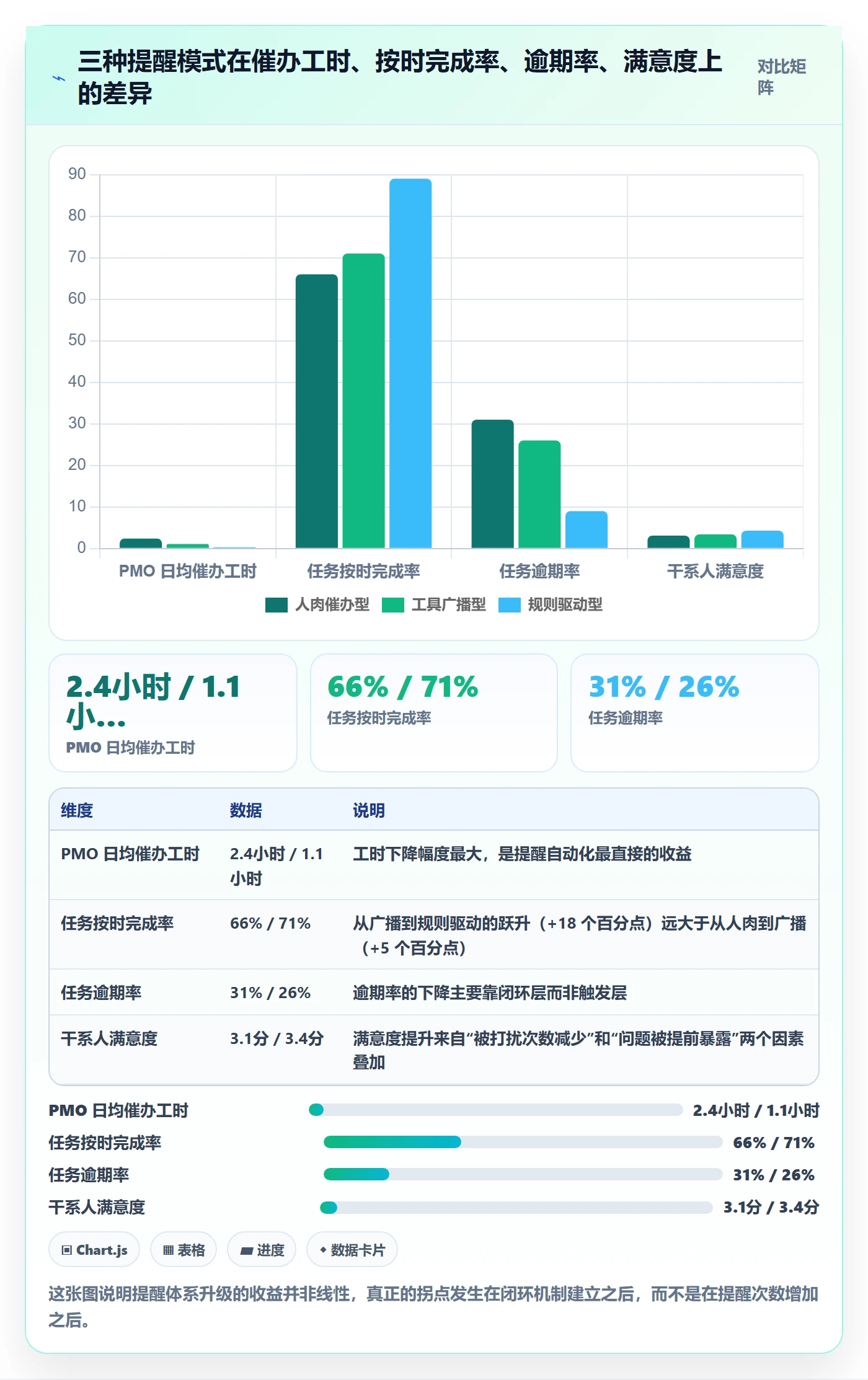Screen dimensions: 868x1380
Task: Click the 维度 column header
Action: 77,810
